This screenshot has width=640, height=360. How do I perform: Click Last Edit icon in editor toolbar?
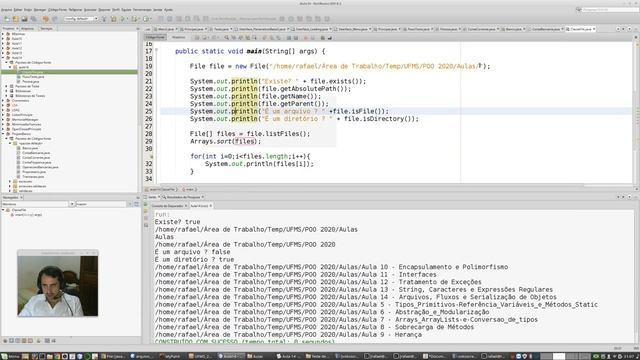pos(197,38)
